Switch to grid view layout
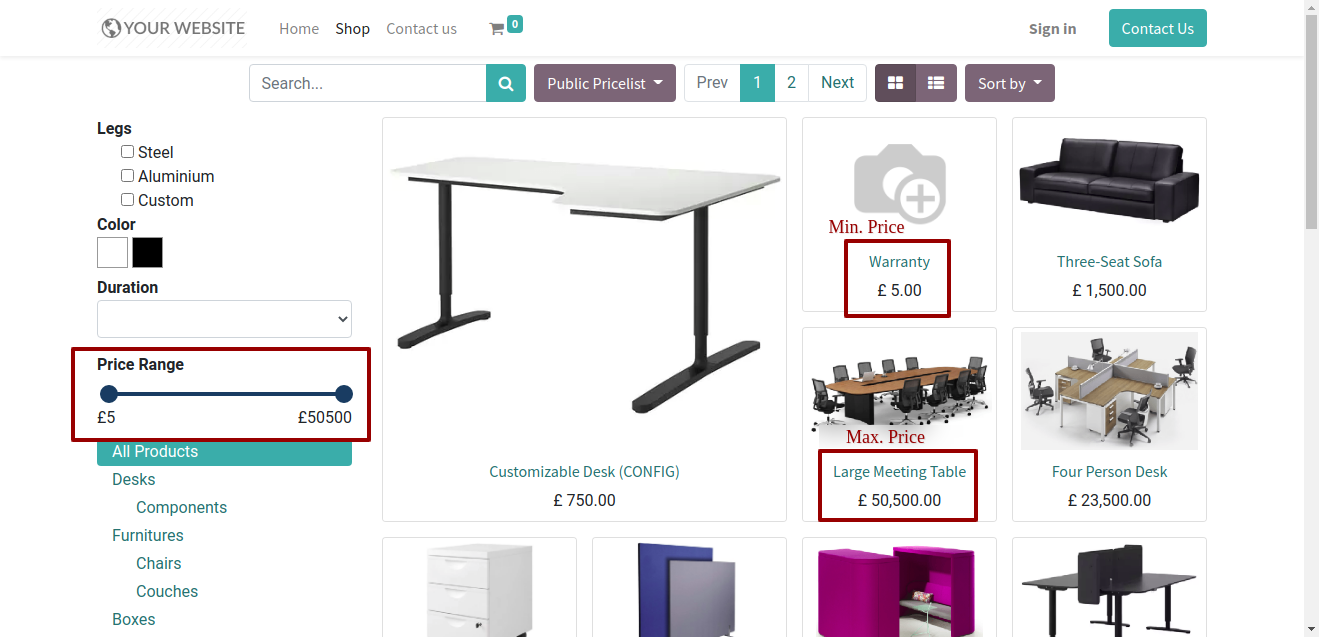 click(896, 83)
